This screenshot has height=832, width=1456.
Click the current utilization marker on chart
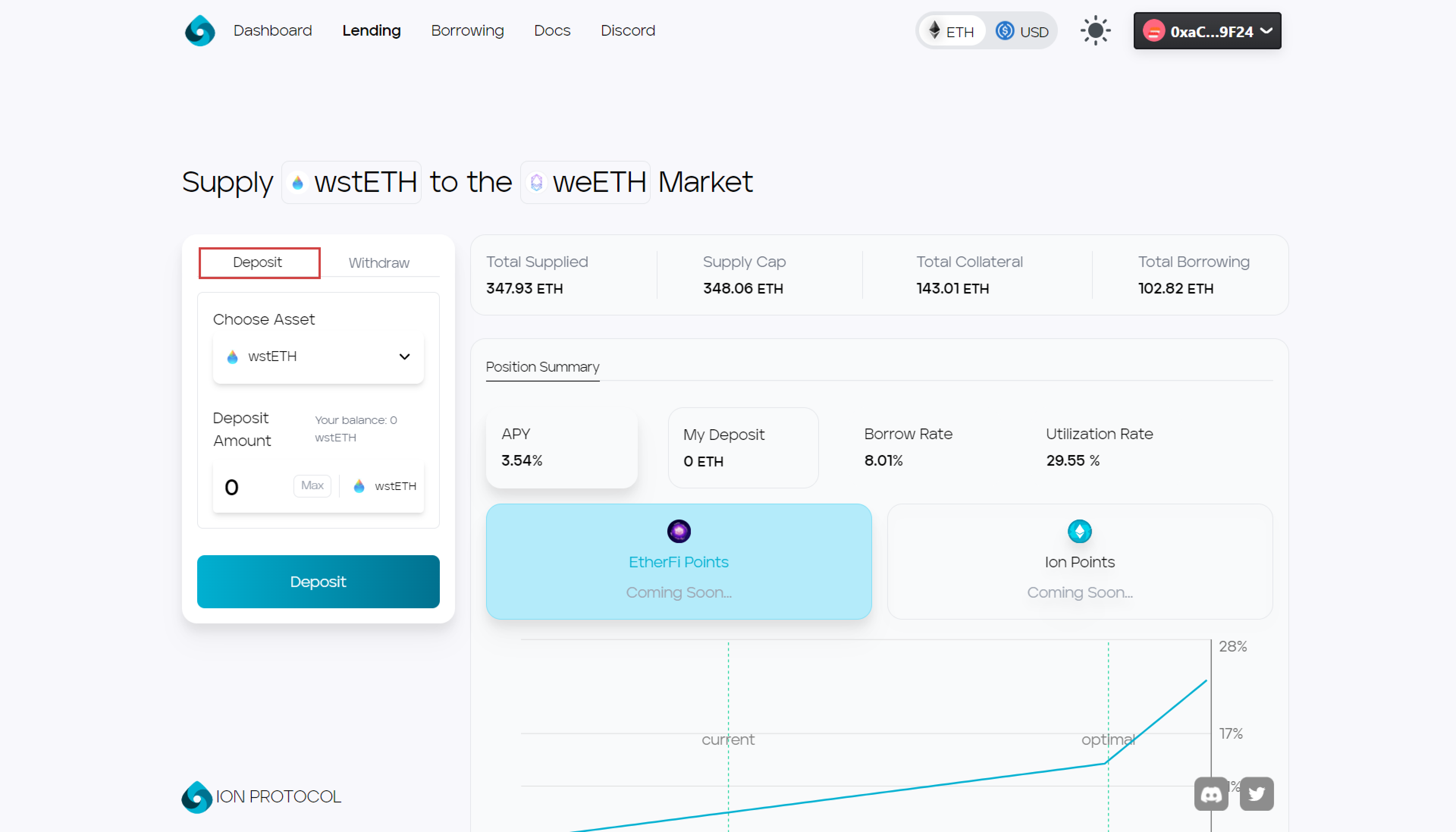[x=728, y=739]
